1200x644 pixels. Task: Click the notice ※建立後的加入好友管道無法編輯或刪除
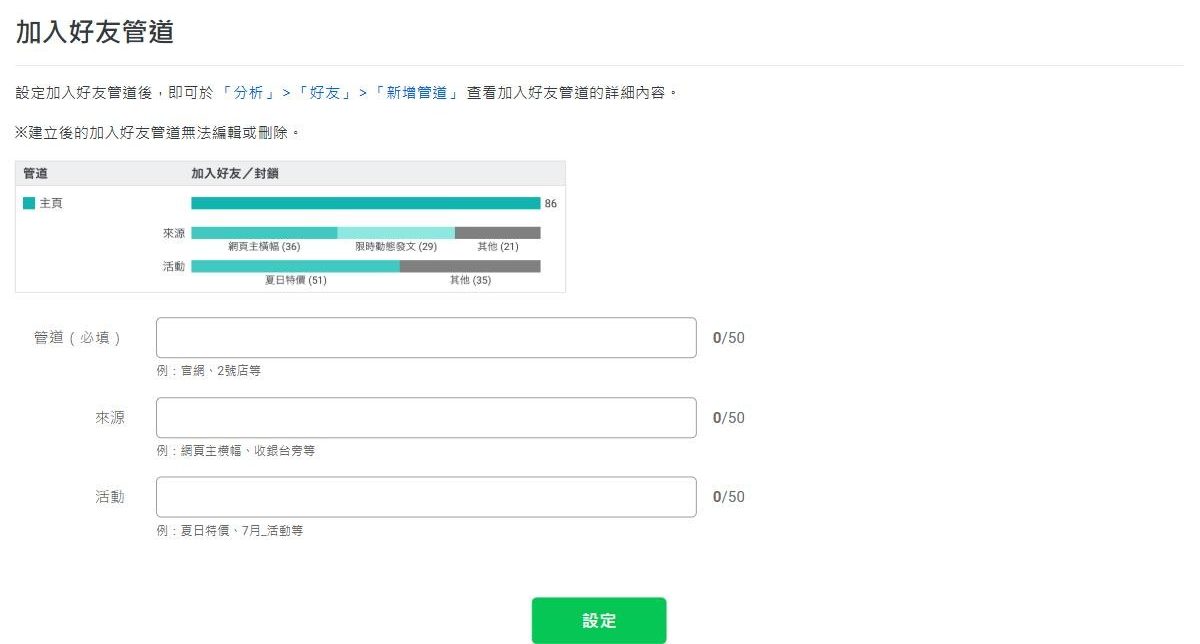(158, 132)
